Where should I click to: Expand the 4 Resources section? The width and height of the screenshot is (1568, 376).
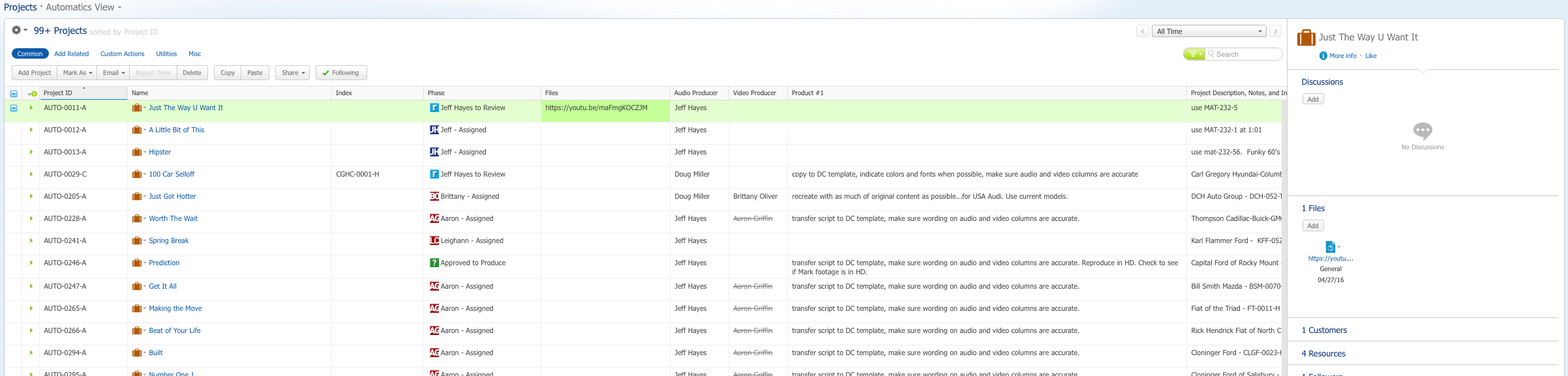coord(1323,354)
